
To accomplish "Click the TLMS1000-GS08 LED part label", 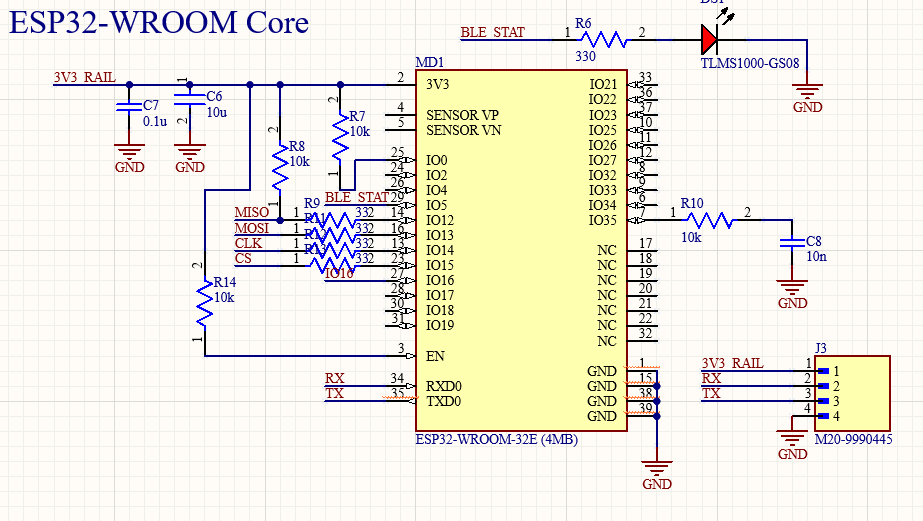I will (x=750, y=63).
